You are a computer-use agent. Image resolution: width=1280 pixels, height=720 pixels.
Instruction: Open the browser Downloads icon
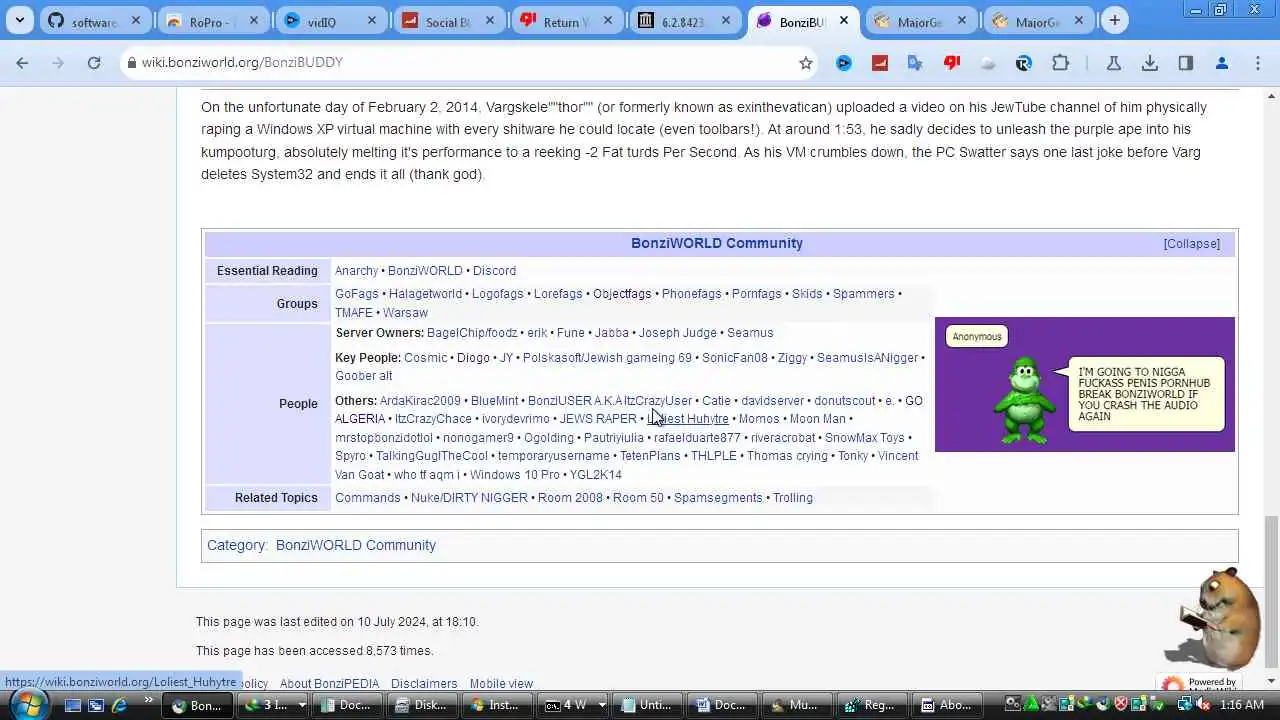[x=1150, y=63]
